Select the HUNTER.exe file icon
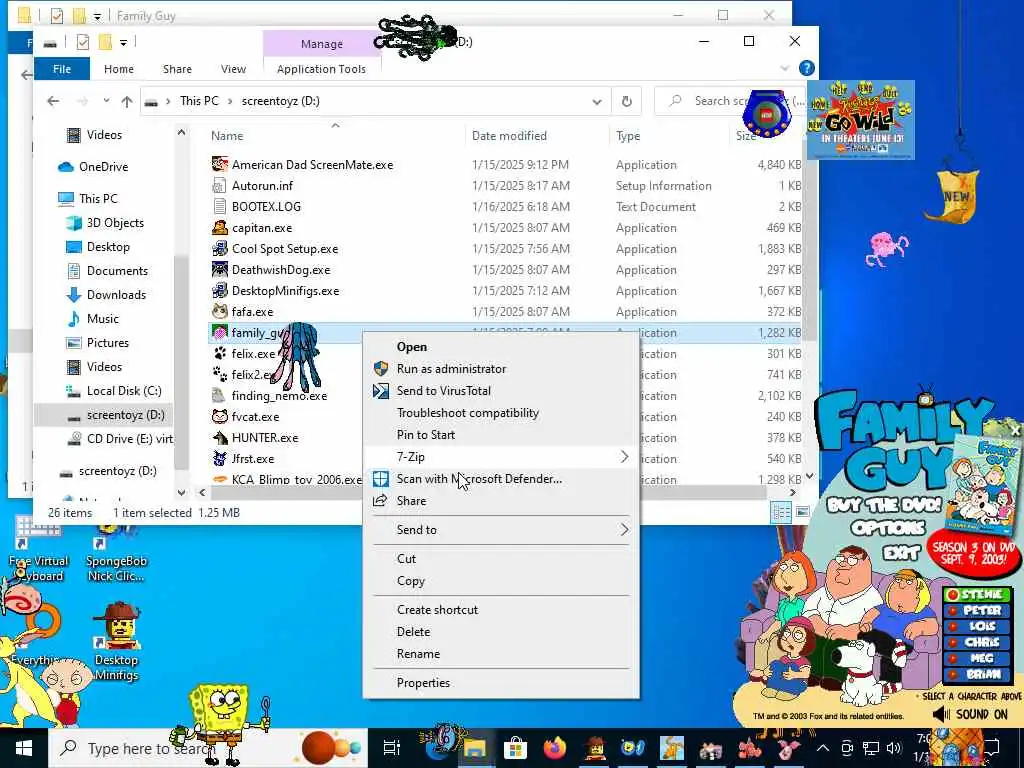 point(219,437)
